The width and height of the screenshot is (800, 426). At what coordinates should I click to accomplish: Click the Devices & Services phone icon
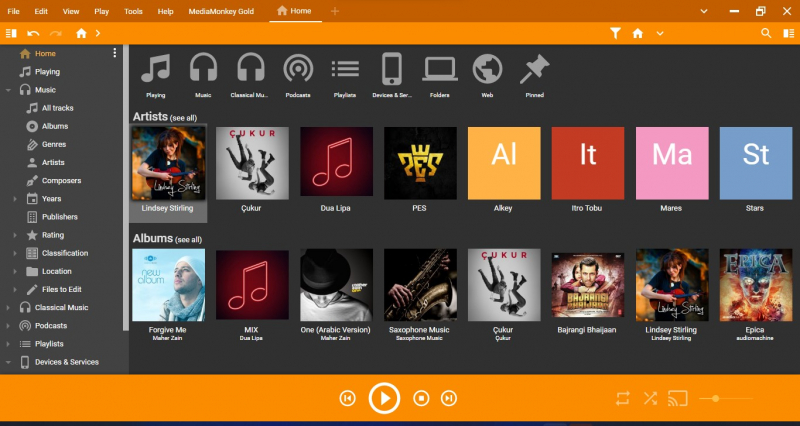pyautogui.click(x=392, y=69)
